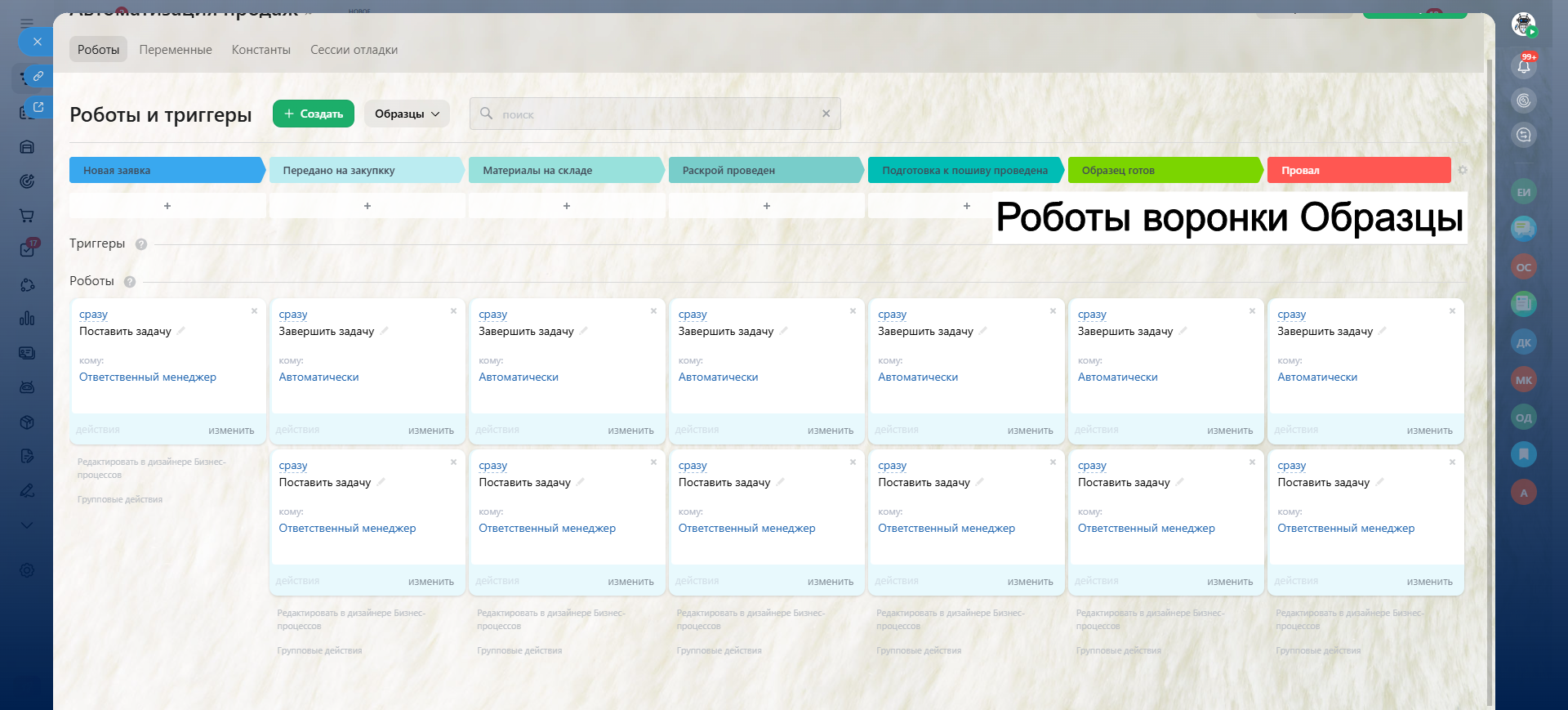1568x710 pixels.
Task: Open Редактировать в дизайнере Бизнес-процессов under Новая заявка
Action: point(152,468)
